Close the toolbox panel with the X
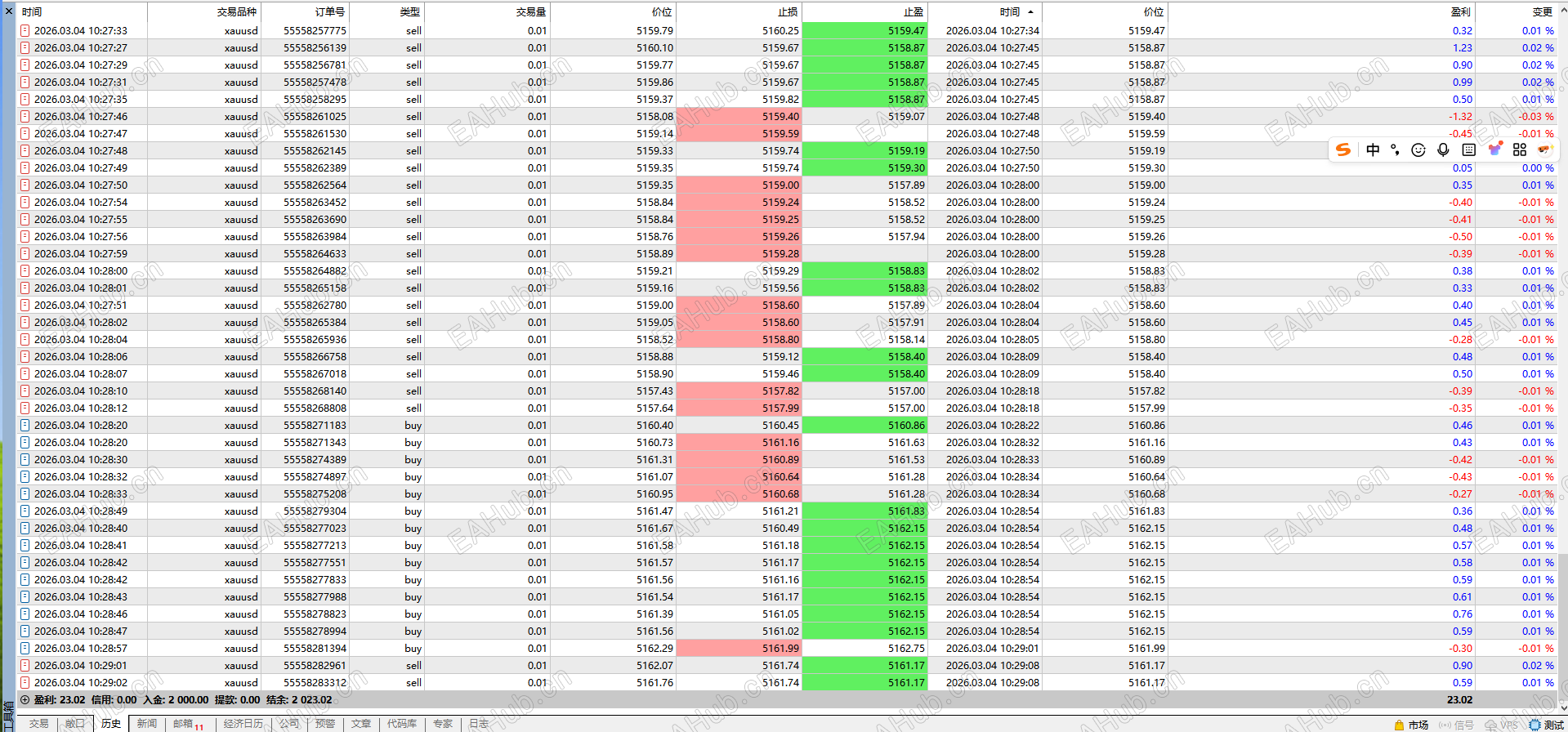The width and height of the screenshot is (1568, 732). pos(8,11)
